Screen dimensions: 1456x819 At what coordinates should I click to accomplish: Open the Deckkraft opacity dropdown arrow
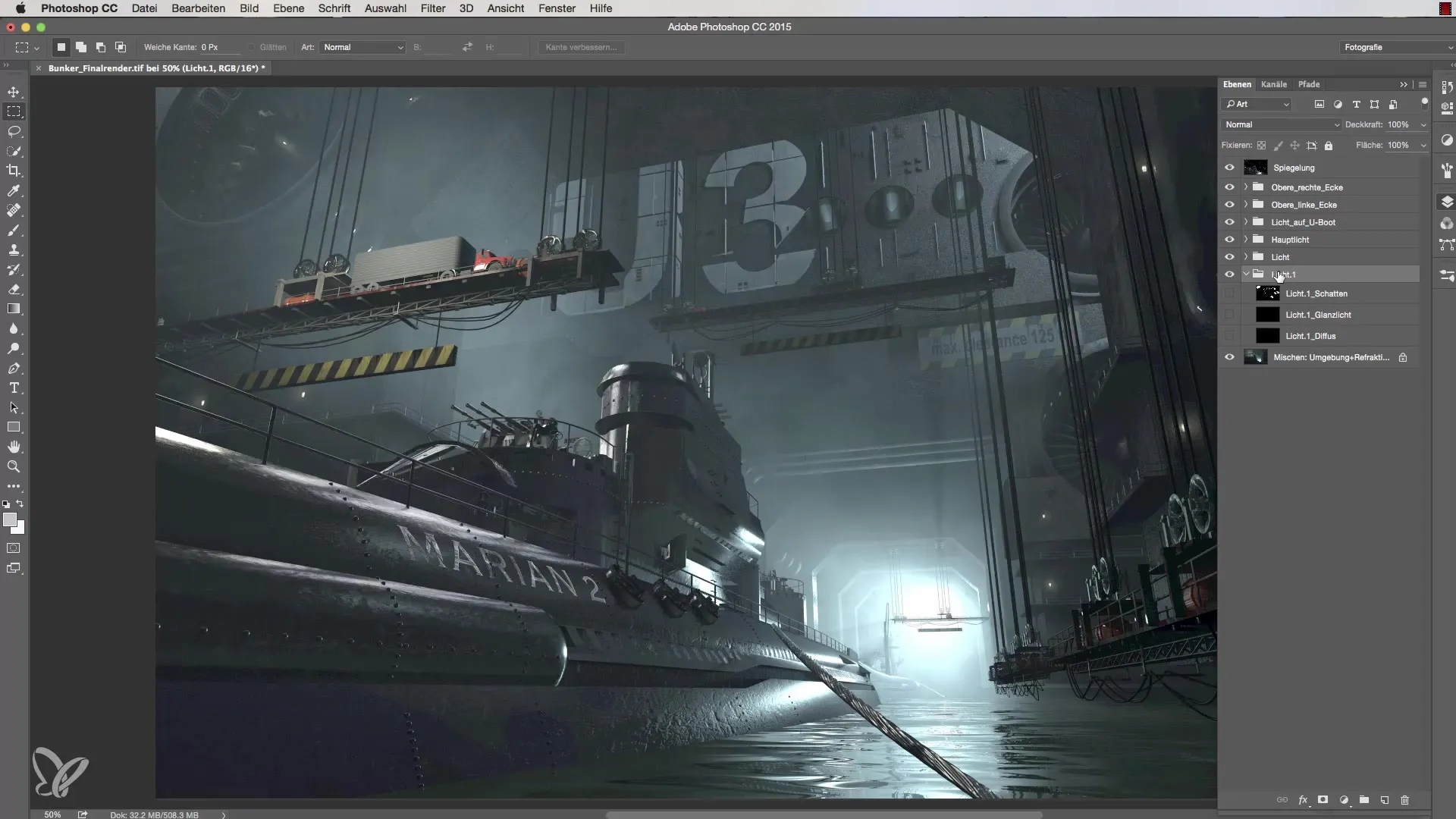(x=1423, y=124)
